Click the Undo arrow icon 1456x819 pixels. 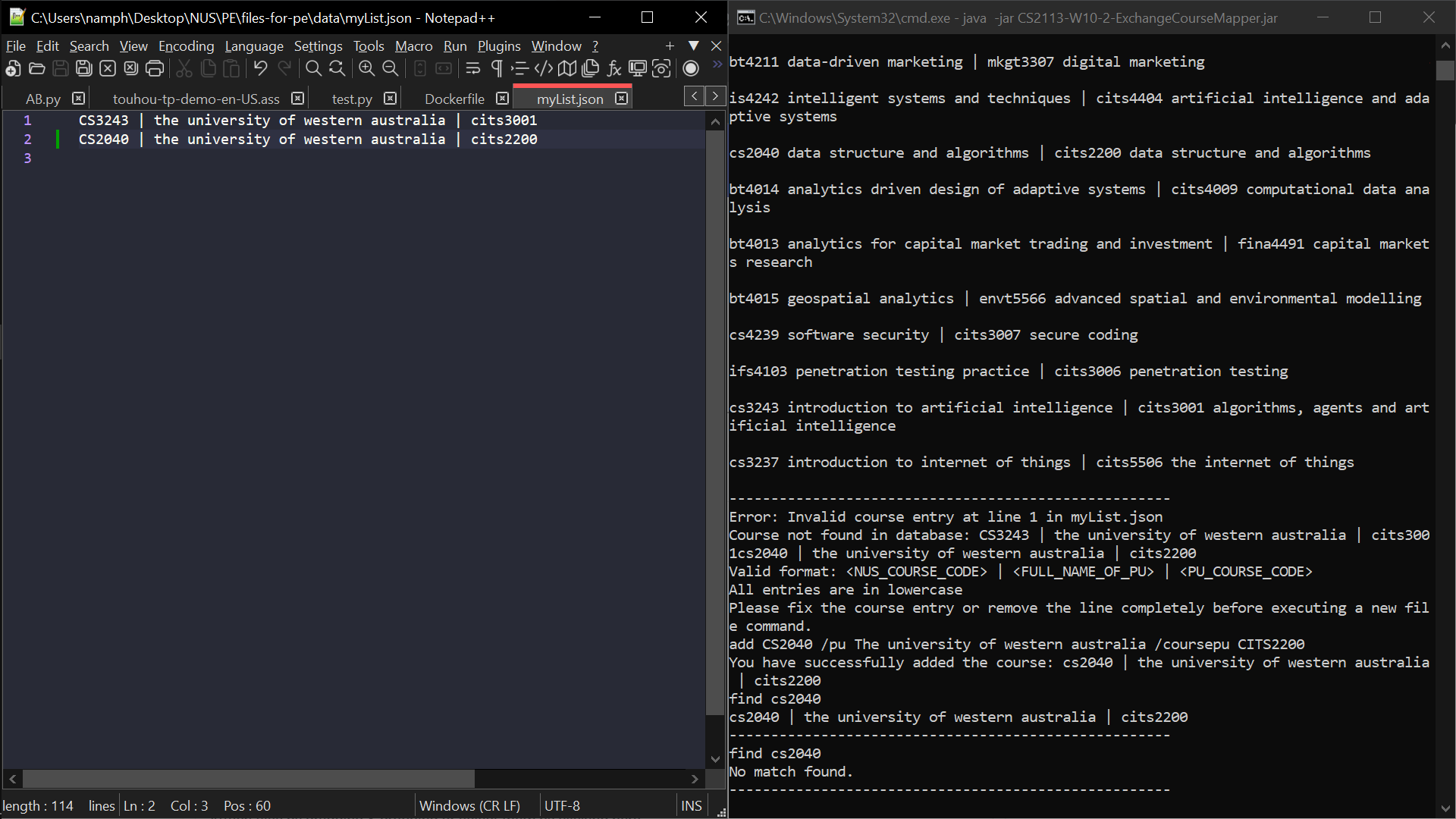tap(260, 69)
